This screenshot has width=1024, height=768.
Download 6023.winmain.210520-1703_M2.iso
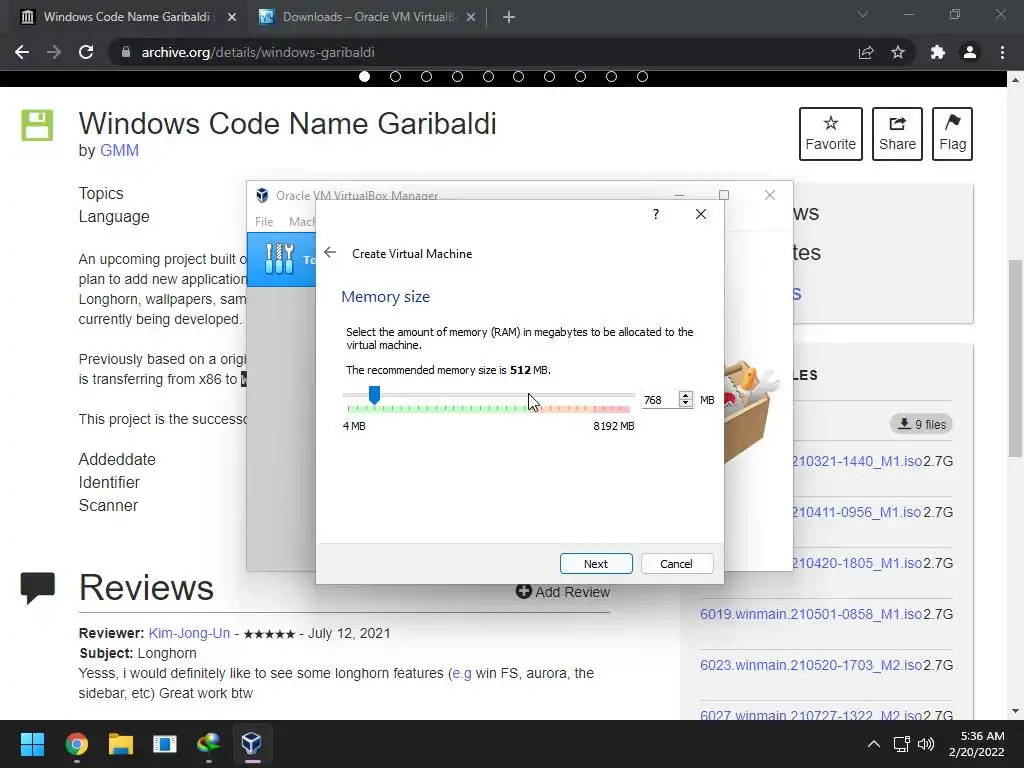pyautogui.click(x=811, y=665)
